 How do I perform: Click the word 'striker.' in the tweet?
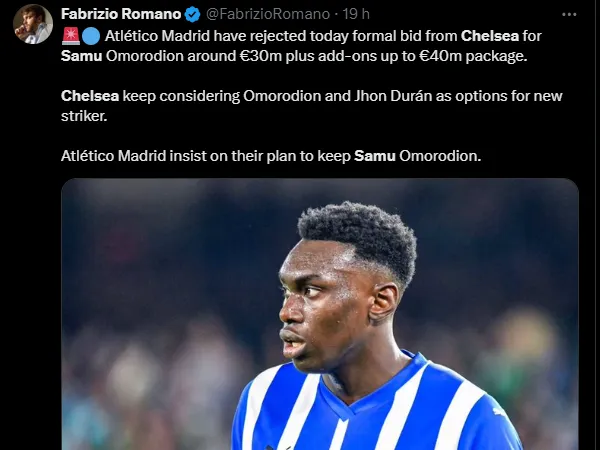[x=84, y=116]
